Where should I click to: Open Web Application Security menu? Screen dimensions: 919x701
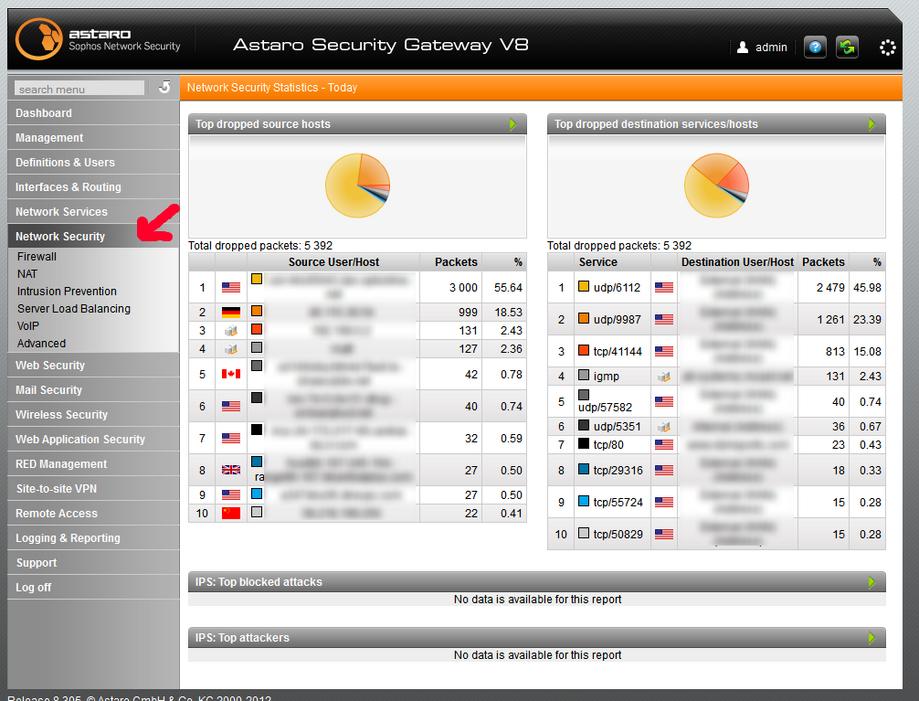[x=93, y=439]
